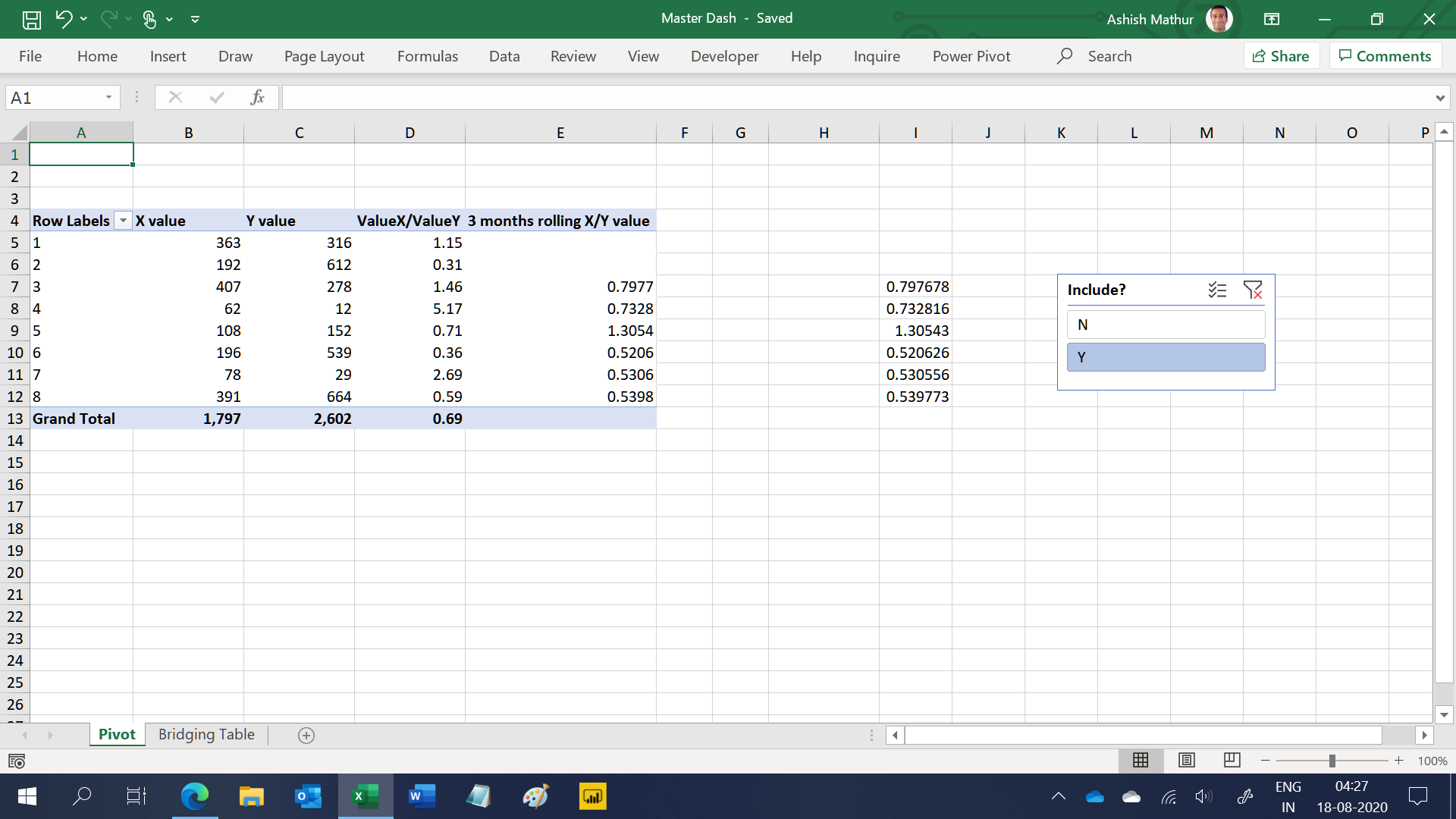Click the zoom-out minus button
1456x819 pixels.
point(1265,760)
